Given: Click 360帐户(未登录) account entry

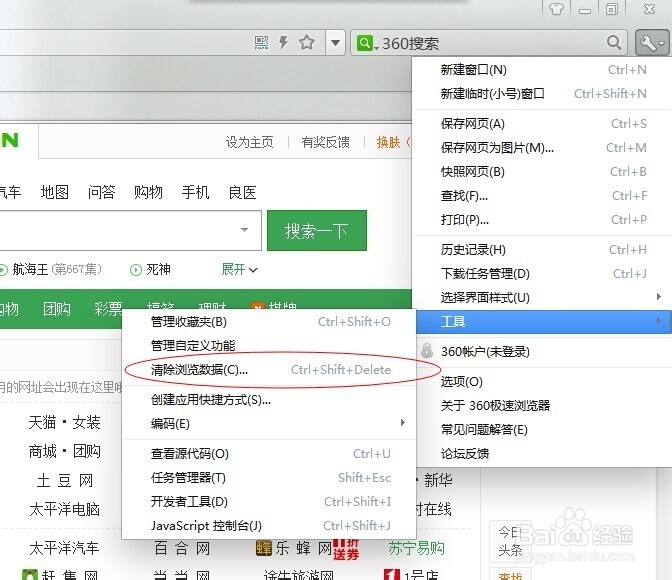Looking at the screenshot, I should click(x=543, y=352).
